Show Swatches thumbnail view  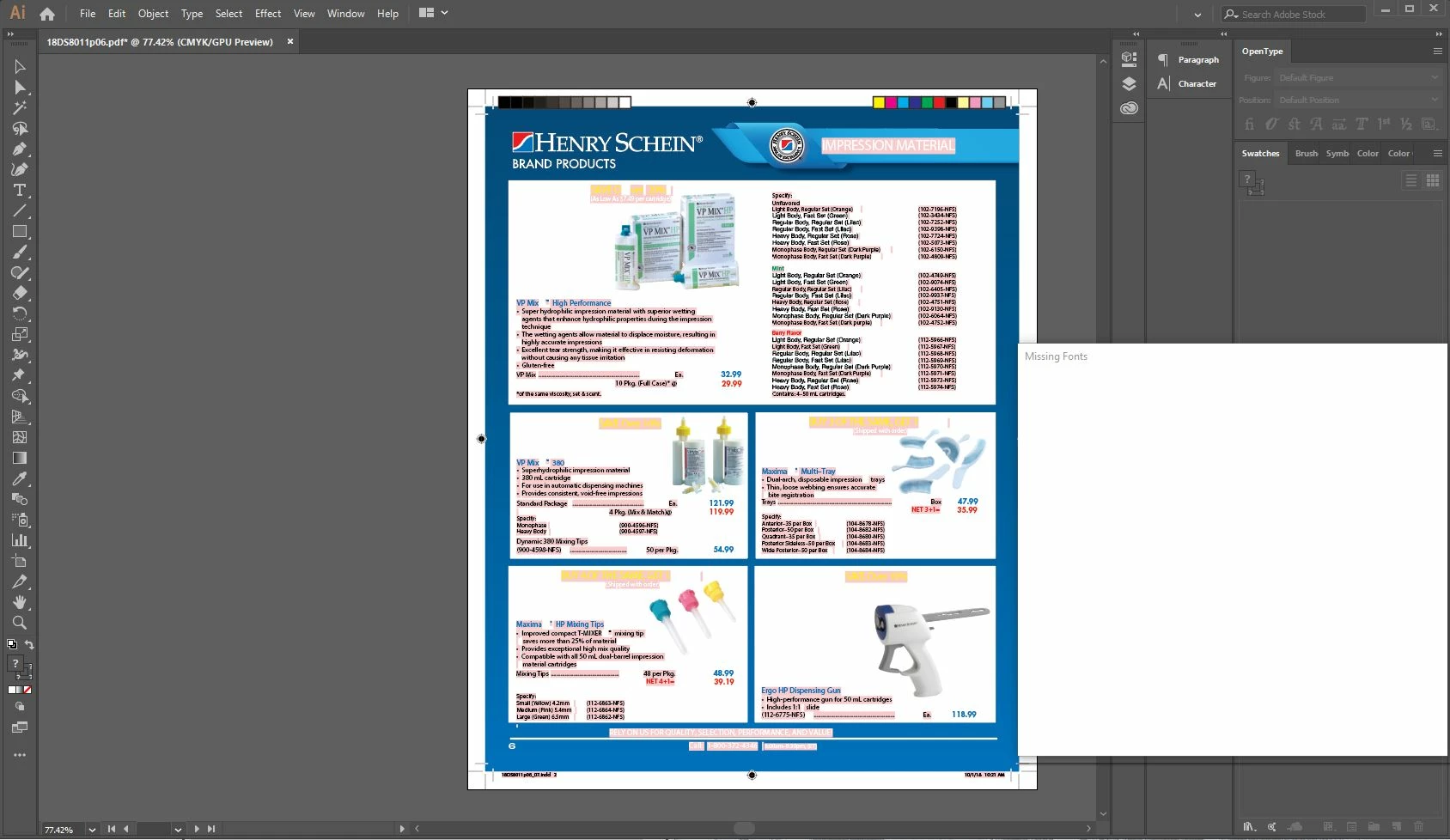pos(1433,180)
